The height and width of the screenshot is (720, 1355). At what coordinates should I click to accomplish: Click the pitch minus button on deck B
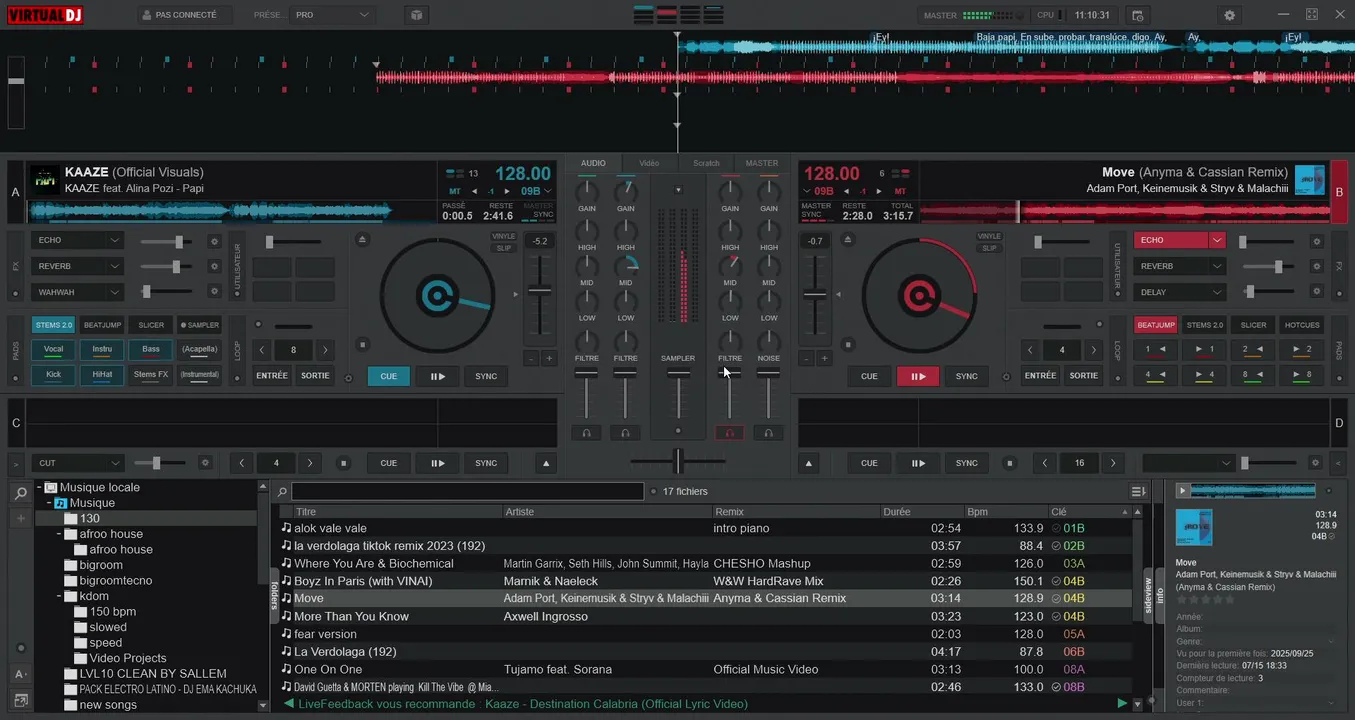pyautogui.click(x=807, y=358)
